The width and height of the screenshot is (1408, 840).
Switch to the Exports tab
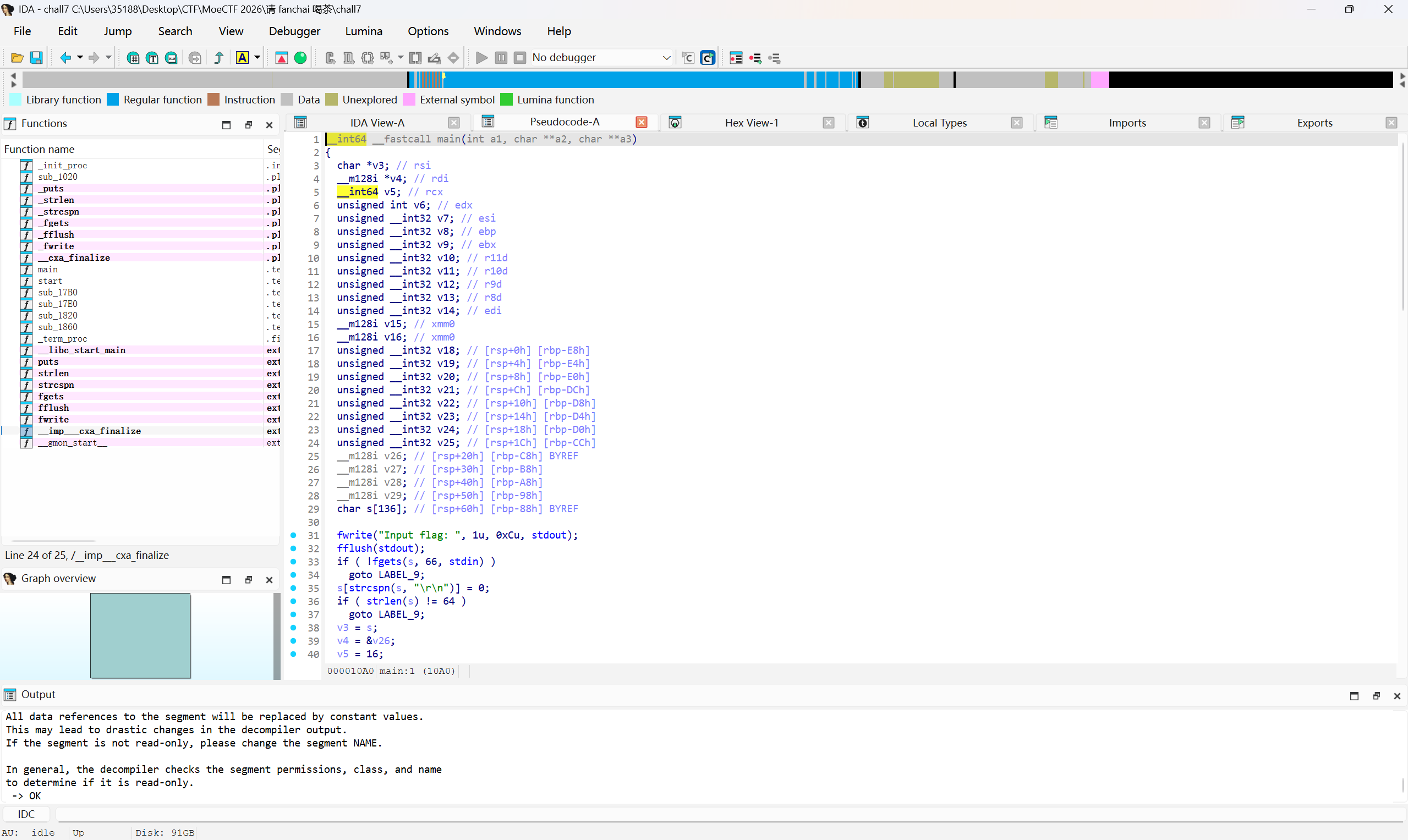[1314, 123]
